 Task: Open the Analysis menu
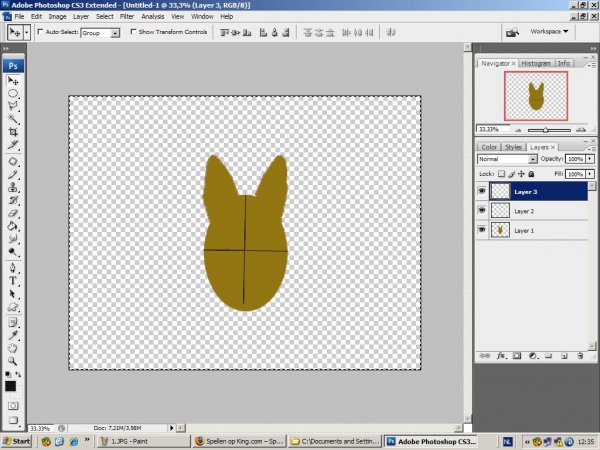coord(153,16)
